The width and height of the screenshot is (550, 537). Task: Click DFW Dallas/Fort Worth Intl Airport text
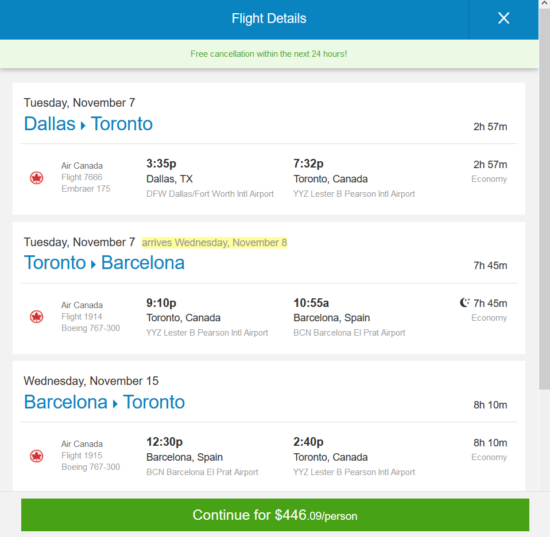click(x=210, y=194)
